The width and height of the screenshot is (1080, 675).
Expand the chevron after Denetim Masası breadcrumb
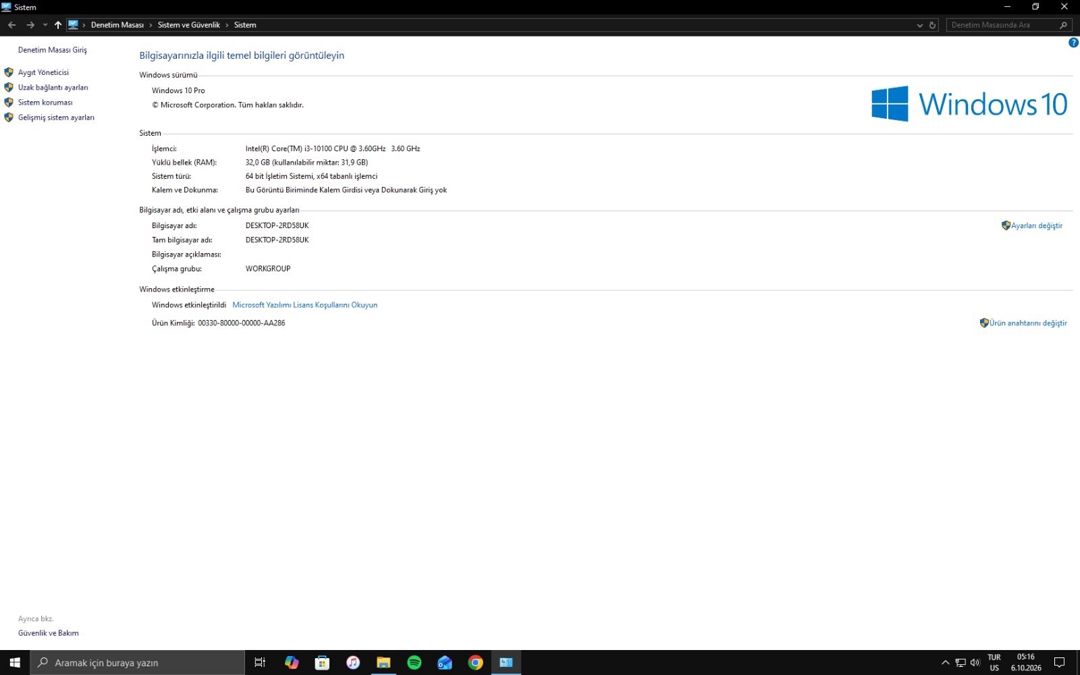(x=151, y=25)
